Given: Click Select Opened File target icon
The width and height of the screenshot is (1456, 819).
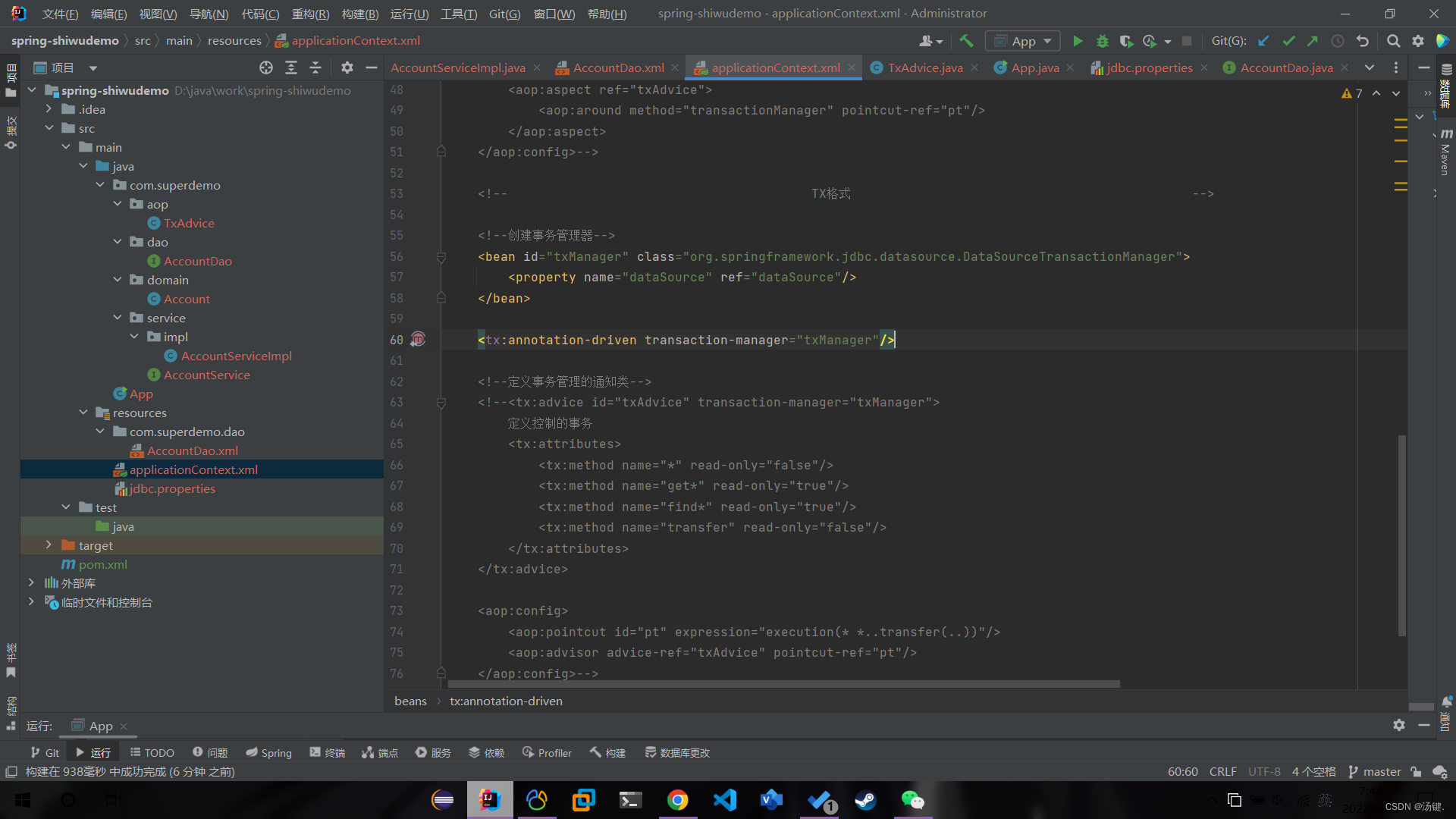Looking at the screenshot, I should (x=266, y=68).
